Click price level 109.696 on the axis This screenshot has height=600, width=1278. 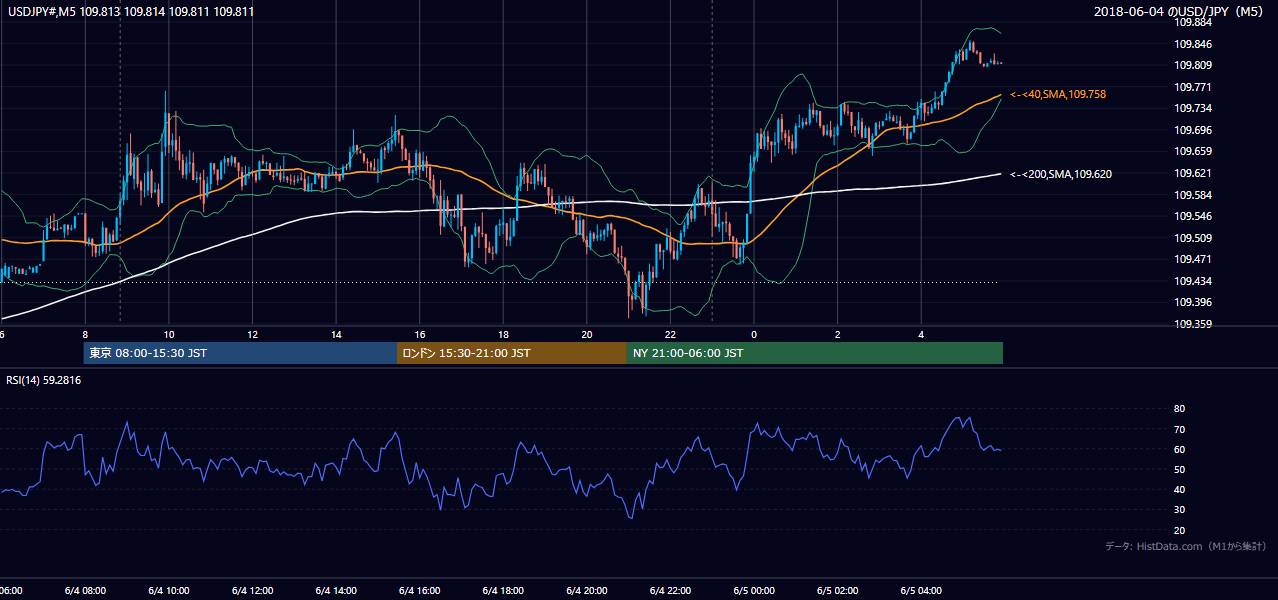coord(1193,130)
